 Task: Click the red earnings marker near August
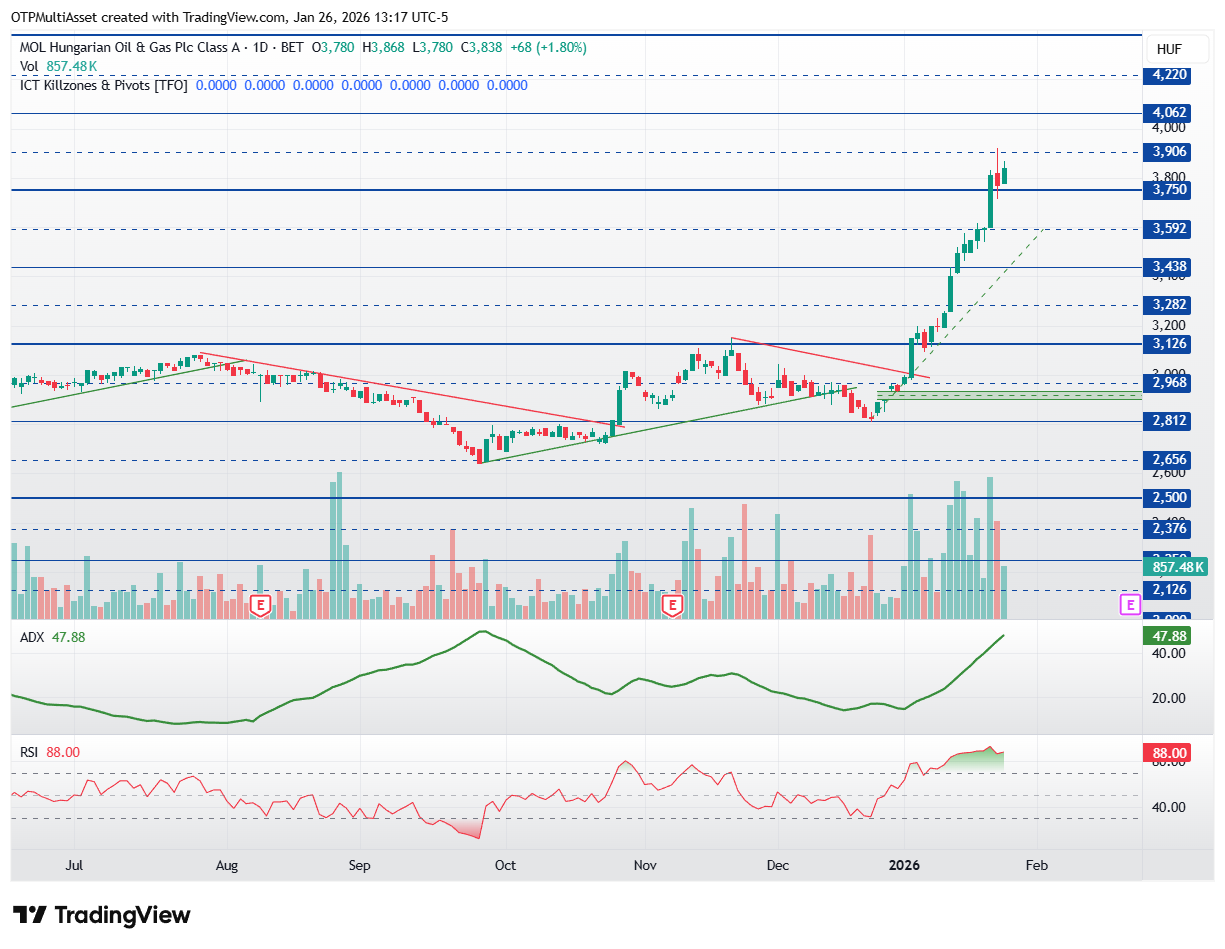click(x=261, y=605)
